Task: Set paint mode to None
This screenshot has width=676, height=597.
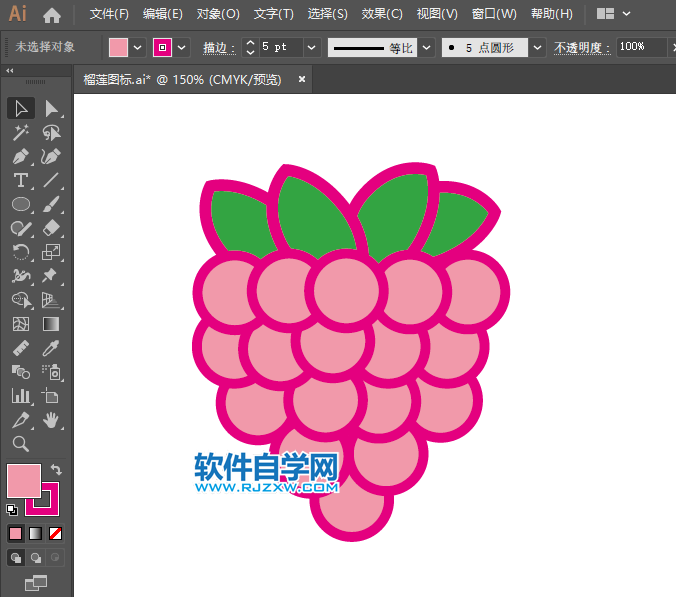Action: click(55, 534)
